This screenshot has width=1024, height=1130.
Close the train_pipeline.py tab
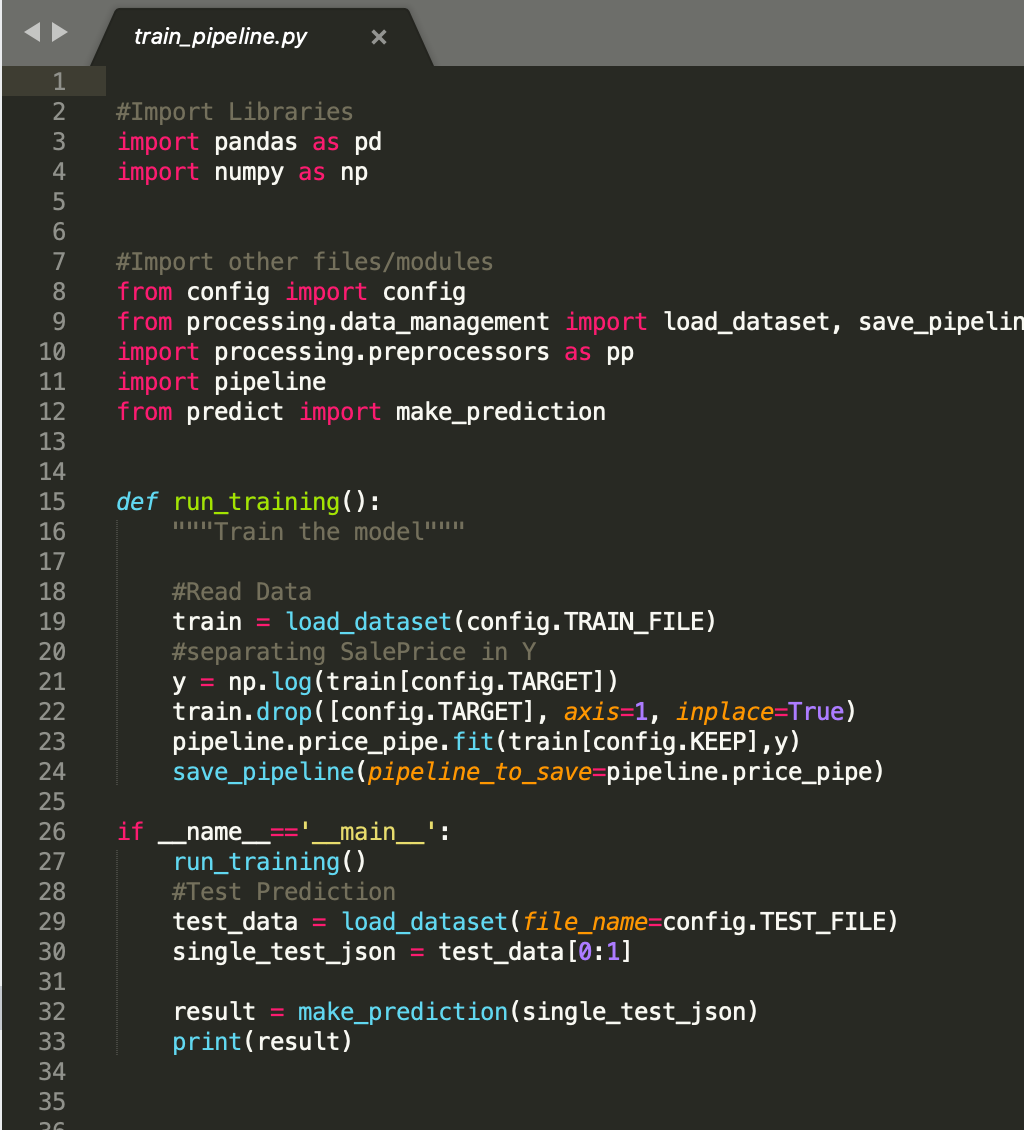tap(378, 36)
